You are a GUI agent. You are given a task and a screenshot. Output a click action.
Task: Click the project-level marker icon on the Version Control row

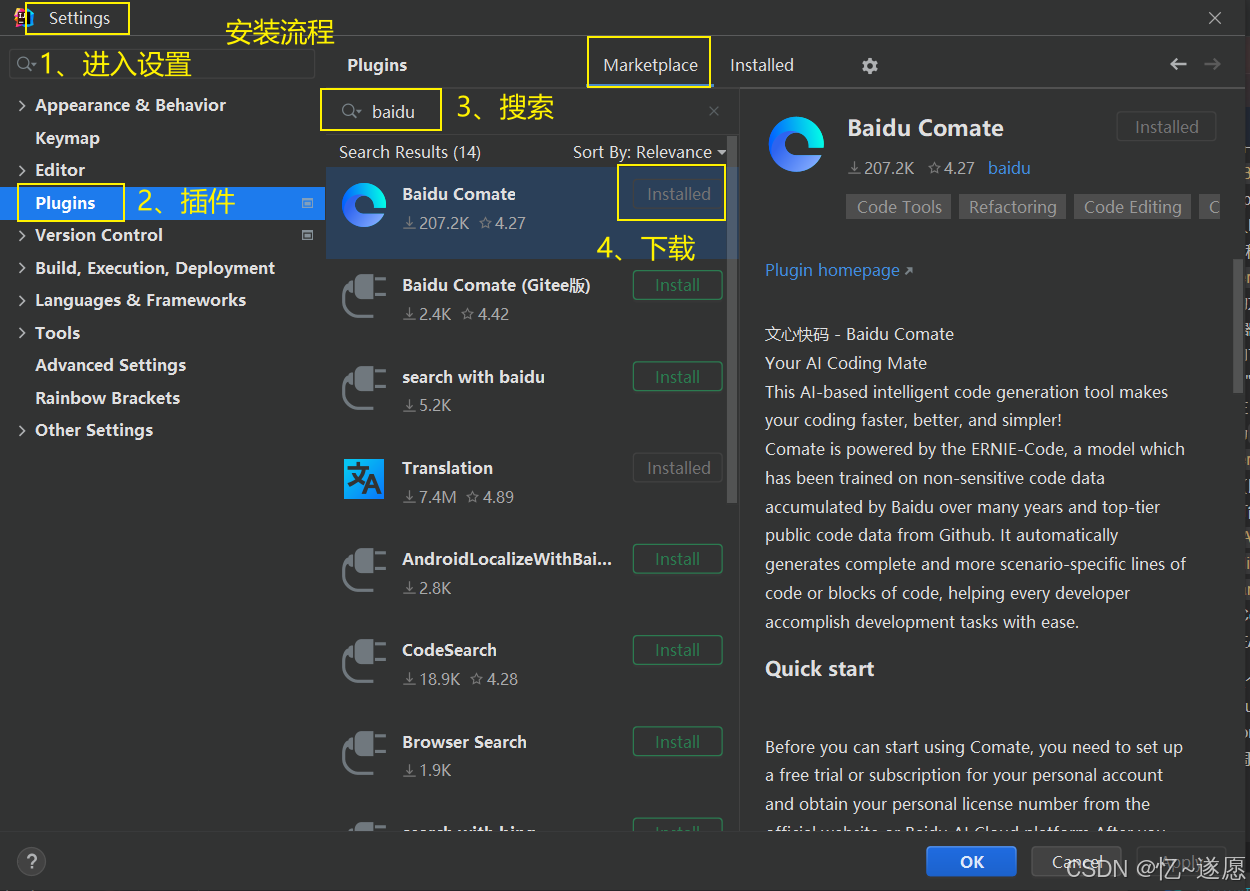point(308,235)
